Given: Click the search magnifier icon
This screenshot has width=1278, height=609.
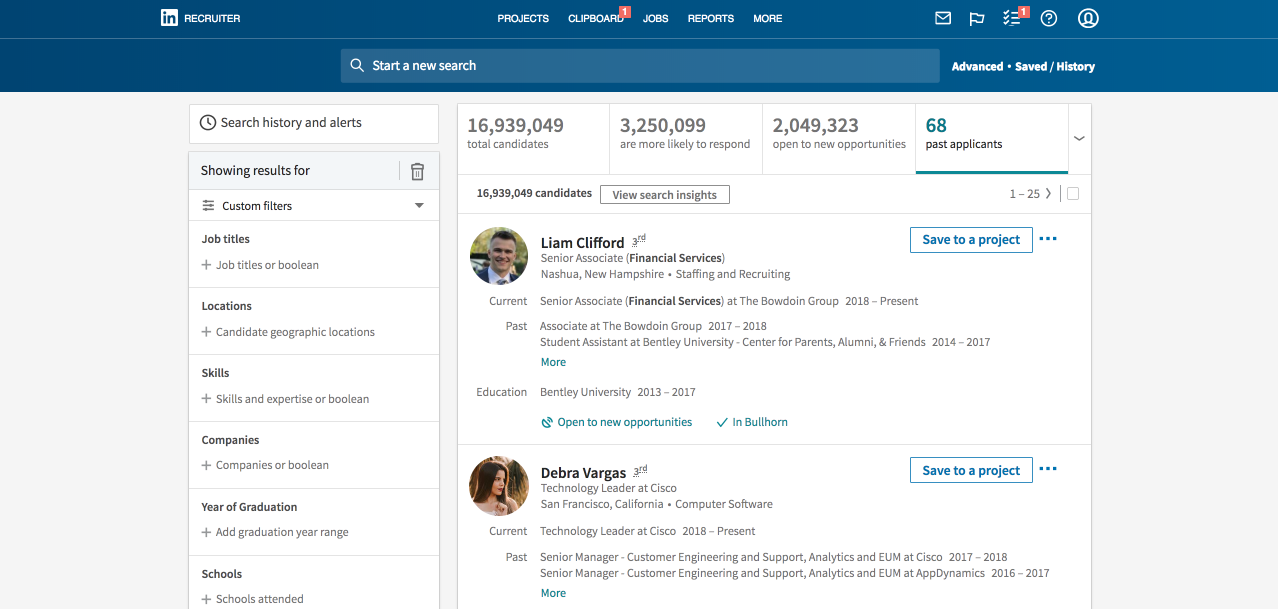Looking at the screenshot, I should click(x=357, y=66).
